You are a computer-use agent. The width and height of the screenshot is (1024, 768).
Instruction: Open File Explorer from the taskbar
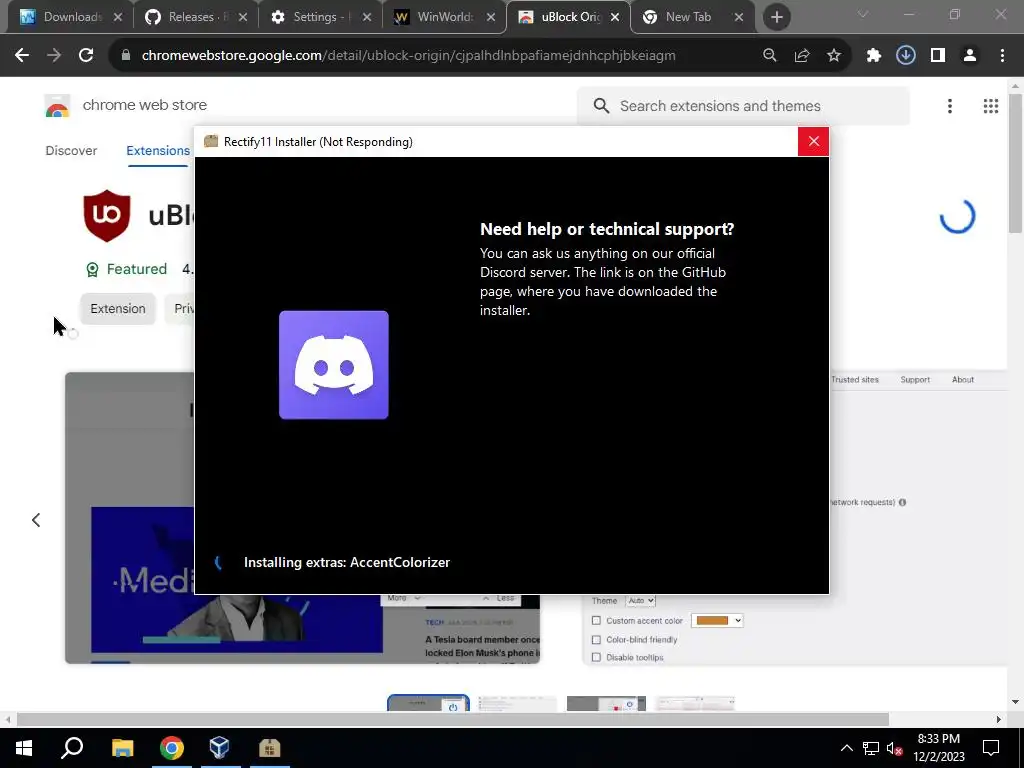[x=122, y=748]
